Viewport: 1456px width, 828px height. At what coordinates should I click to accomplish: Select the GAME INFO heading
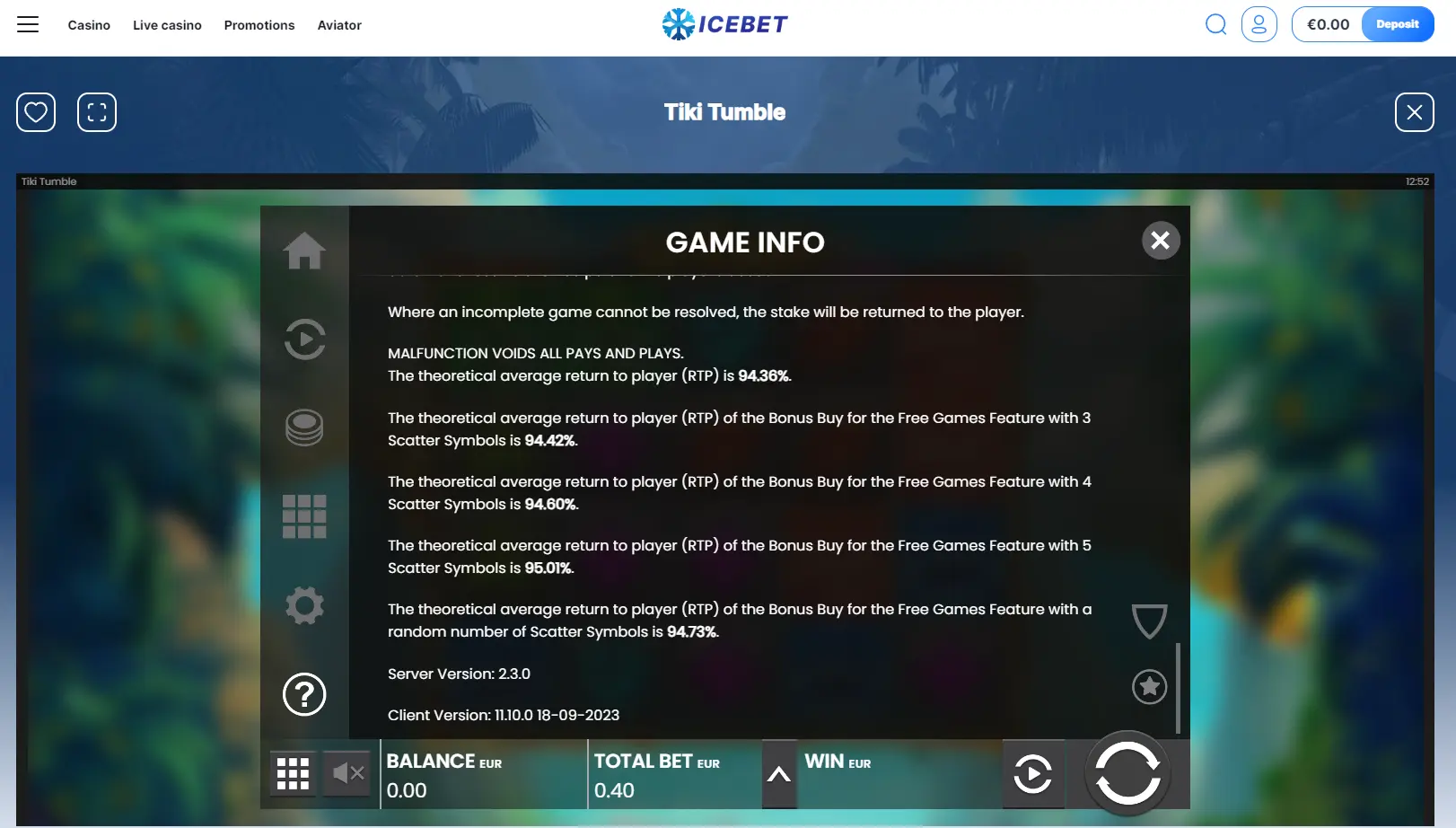[x=745, y=242]
